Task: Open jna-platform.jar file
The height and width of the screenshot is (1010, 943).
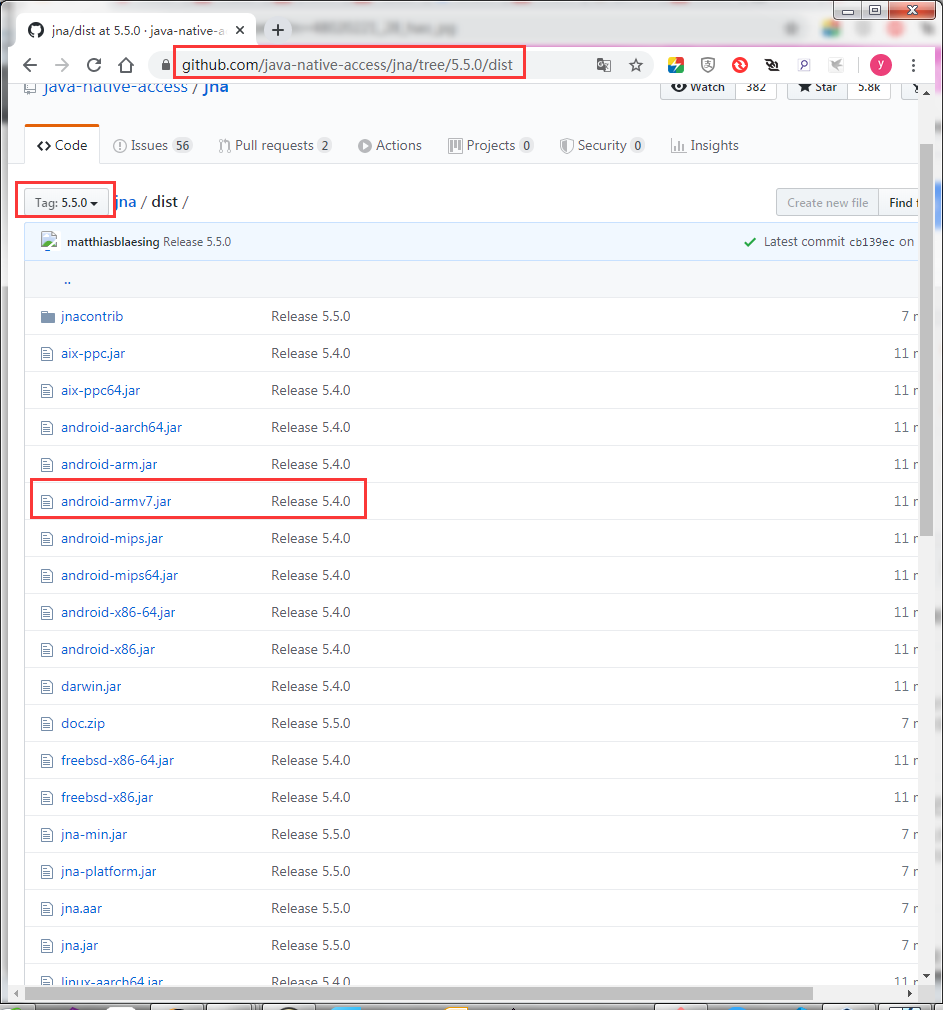Action: [x=108, y=872]
